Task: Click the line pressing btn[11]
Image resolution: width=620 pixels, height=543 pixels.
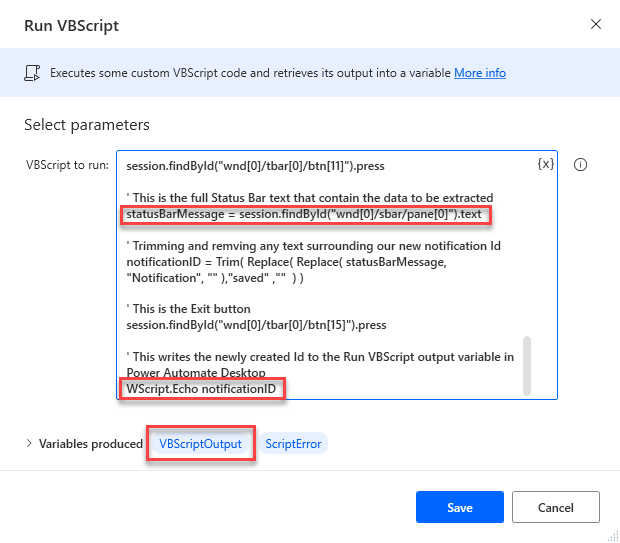Action: (255, 166)
